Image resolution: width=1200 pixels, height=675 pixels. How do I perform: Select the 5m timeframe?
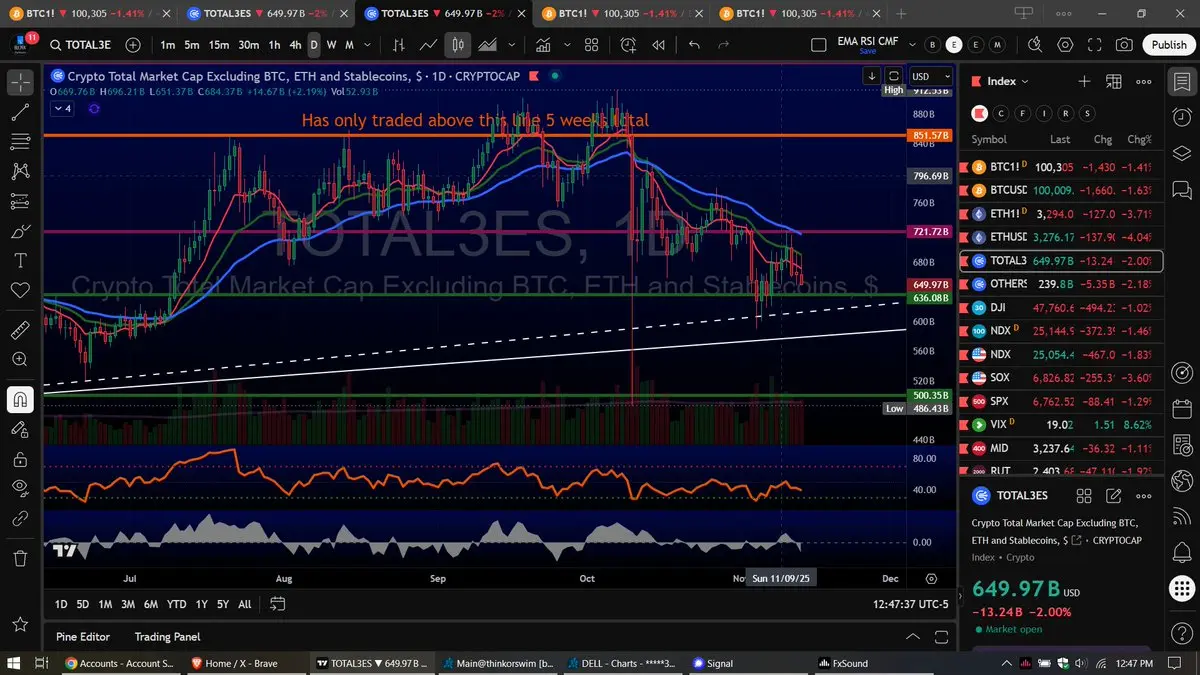coord(191,45)
